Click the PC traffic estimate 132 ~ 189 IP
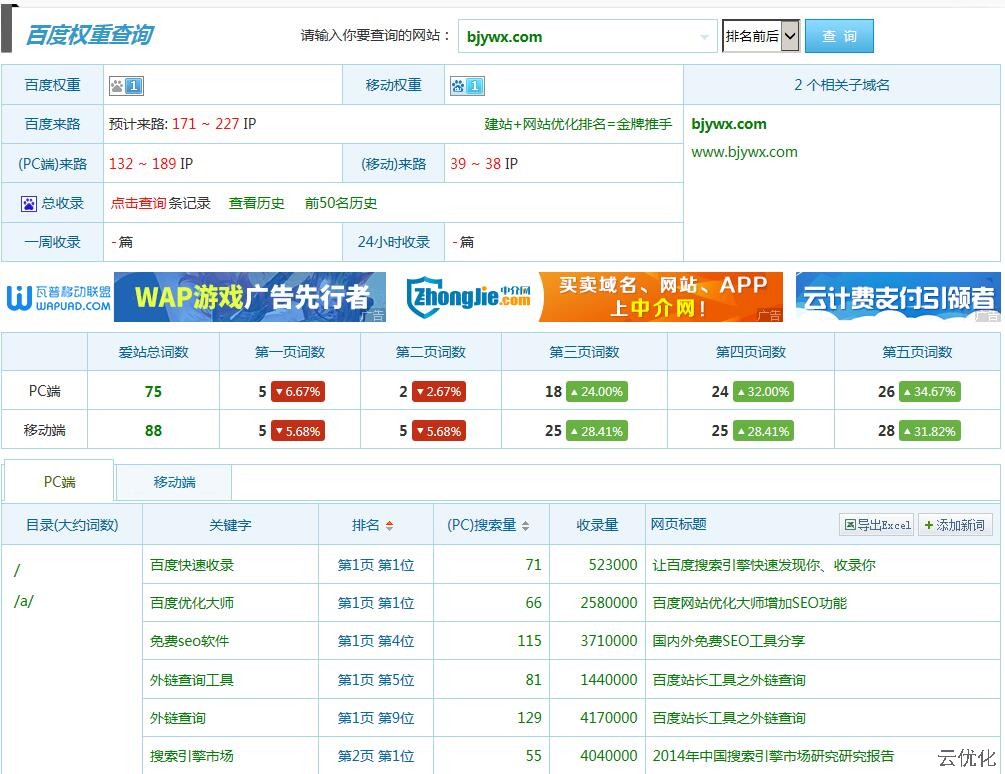Screen dimensions: 1005x774 pyautogui.click(x=151, y=163)
